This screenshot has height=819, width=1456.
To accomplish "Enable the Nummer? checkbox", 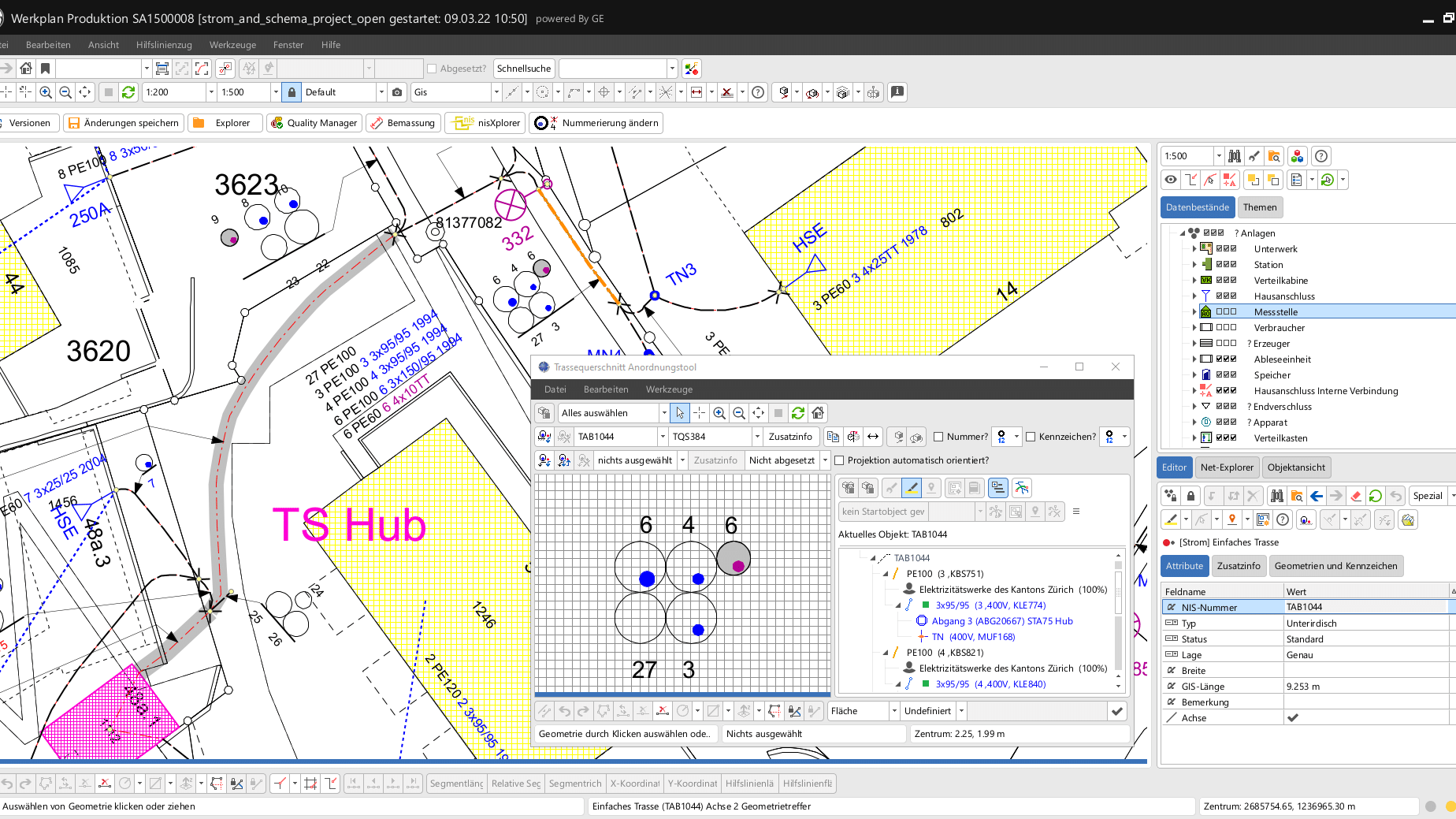I will [938, 437].
